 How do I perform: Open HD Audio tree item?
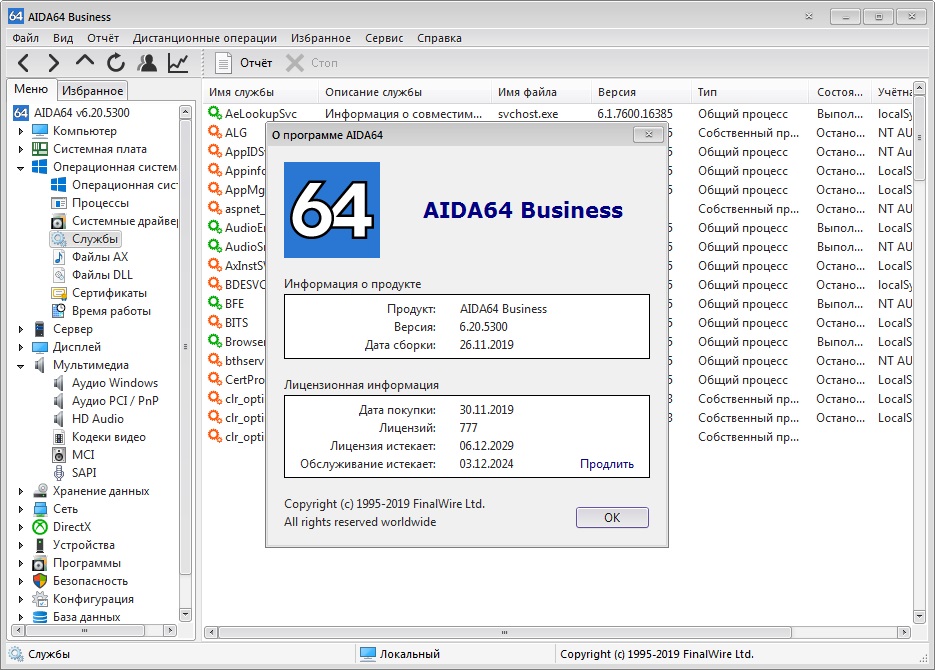click(88, 418)
